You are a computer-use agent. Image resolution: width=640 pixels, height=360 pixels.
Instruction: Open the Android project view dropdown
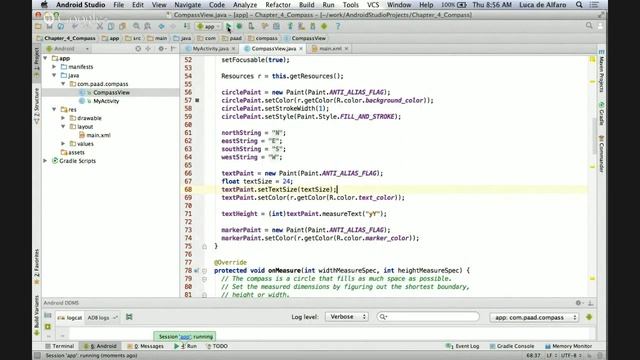(x=68, y=49)
